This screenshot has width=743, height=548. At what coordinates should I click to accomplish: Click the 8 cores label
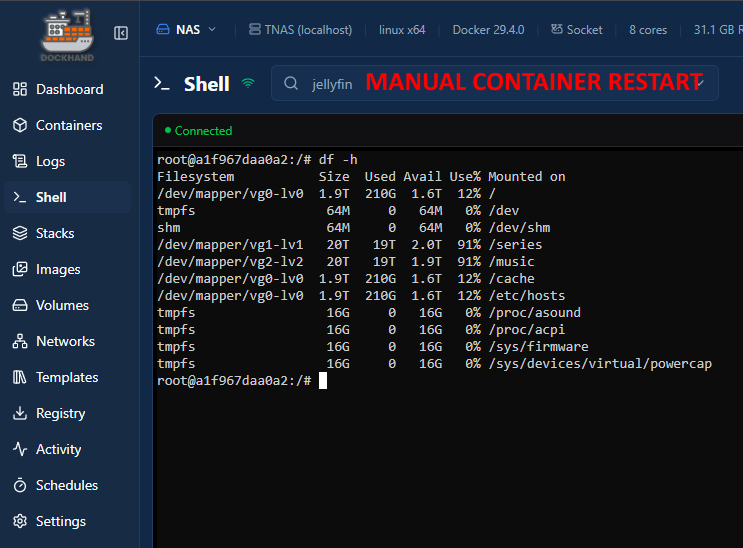pos(648,30)
